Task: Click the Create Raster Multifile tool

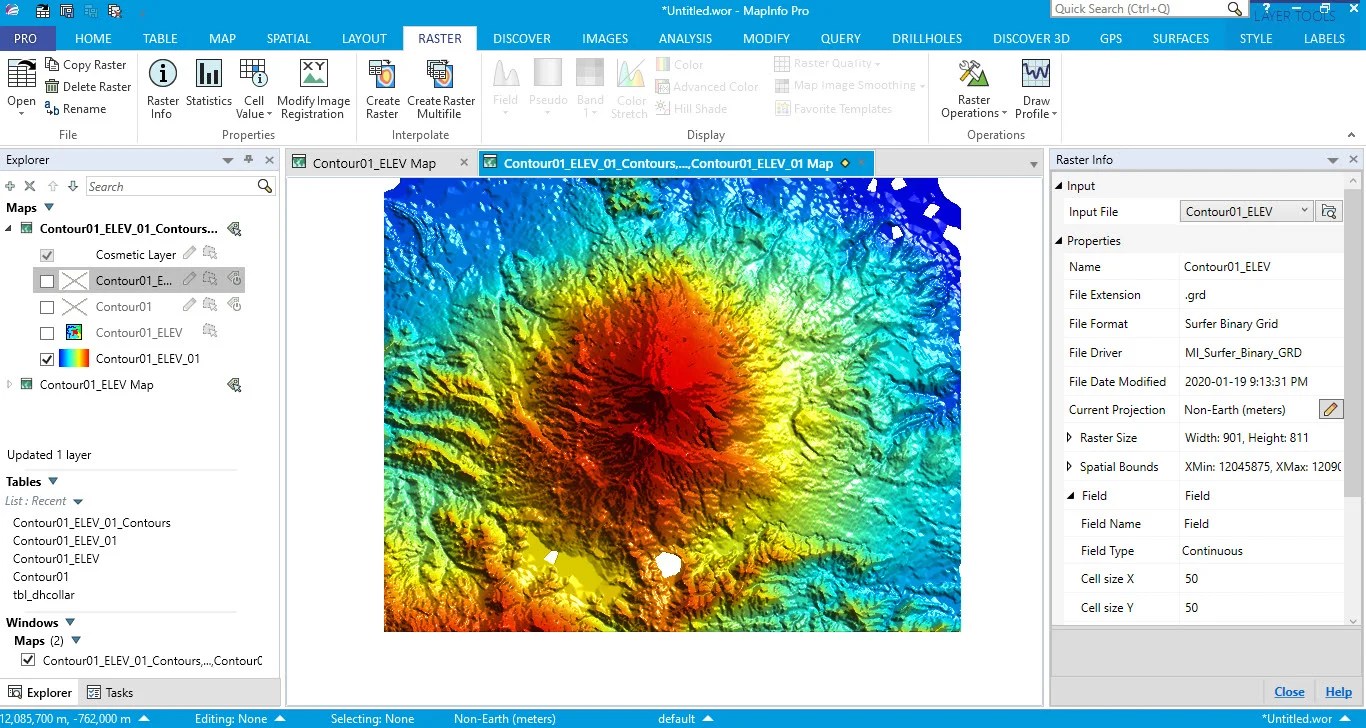Action: (x=441, y=87)
